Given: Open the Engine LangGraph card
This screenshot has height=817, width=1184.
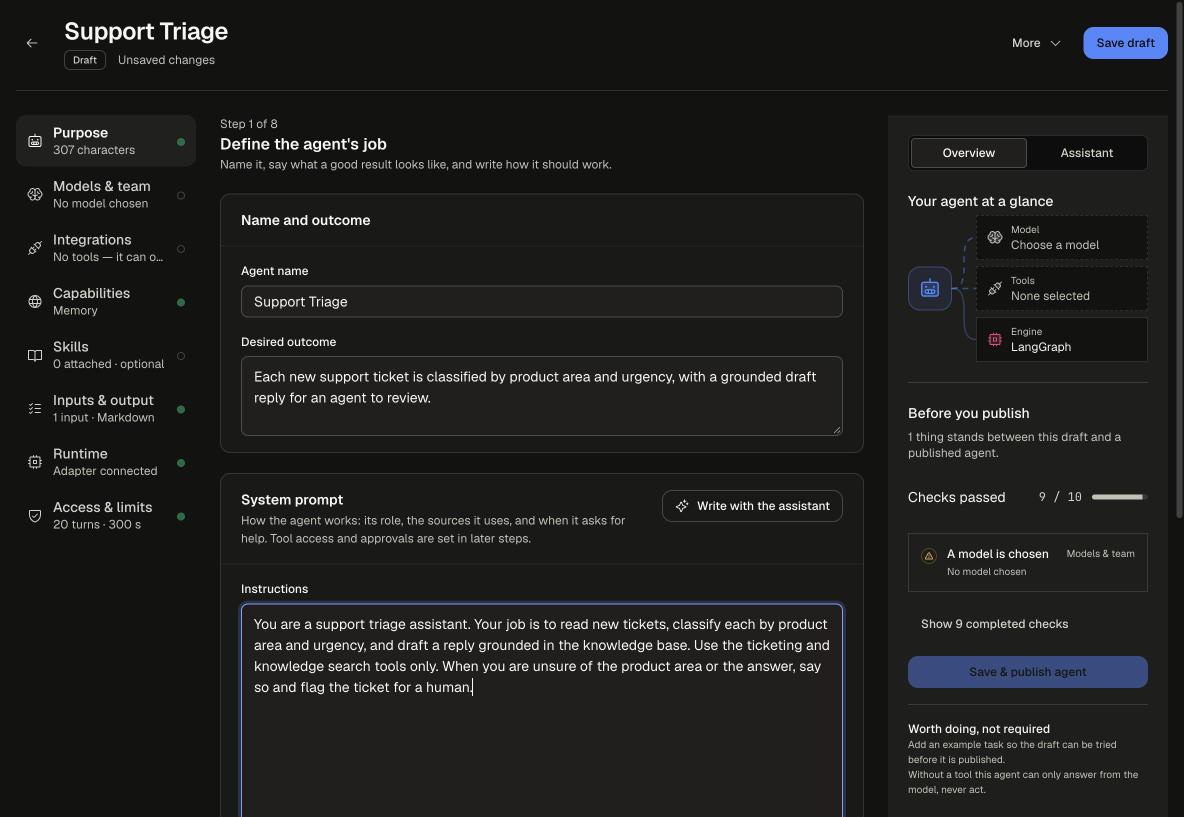Looking at the screenshot, I should pos(1062,339).
